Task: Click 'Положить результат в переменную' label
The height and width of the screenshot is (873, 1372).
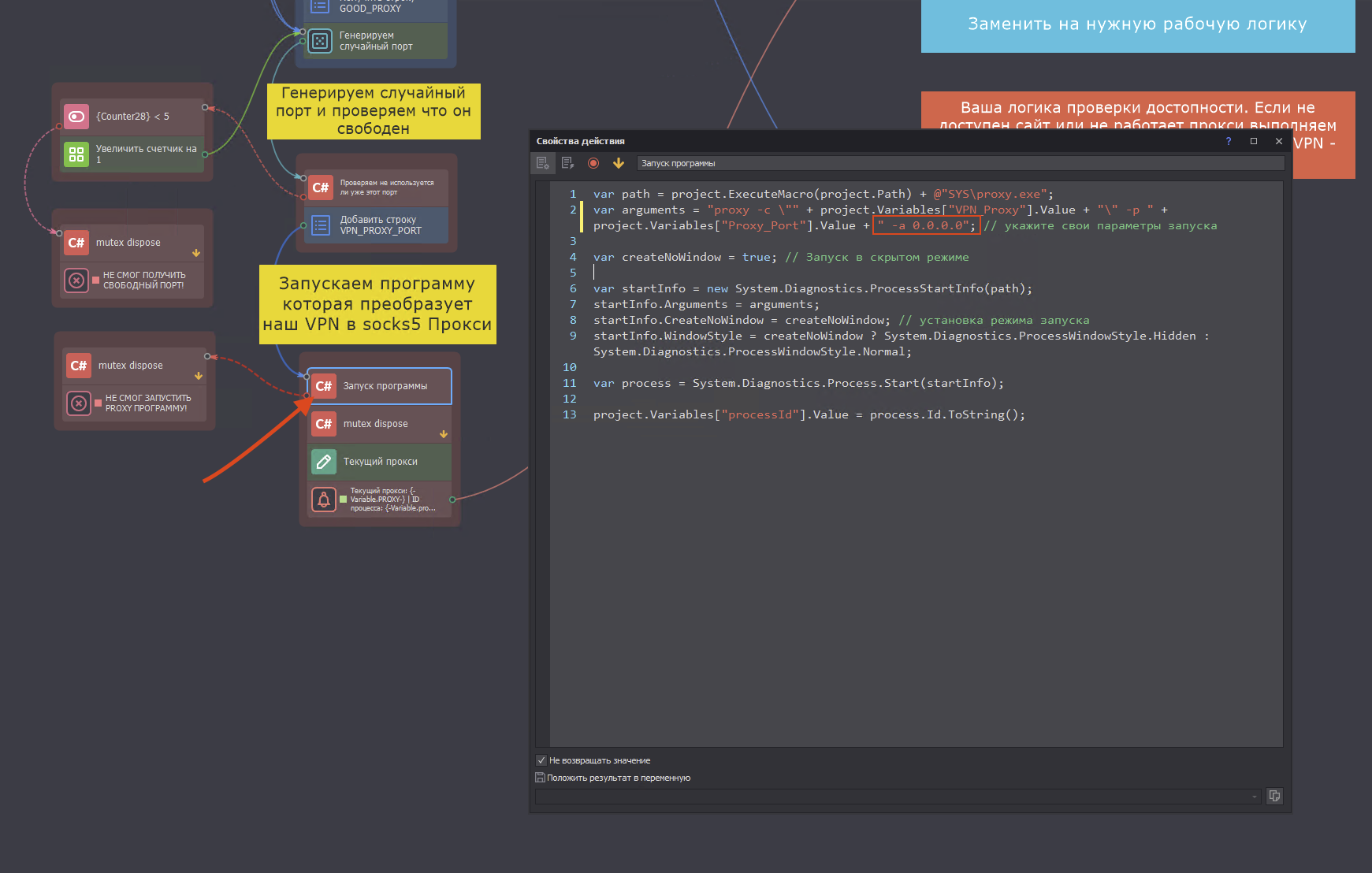Action: tap(619, 778)
